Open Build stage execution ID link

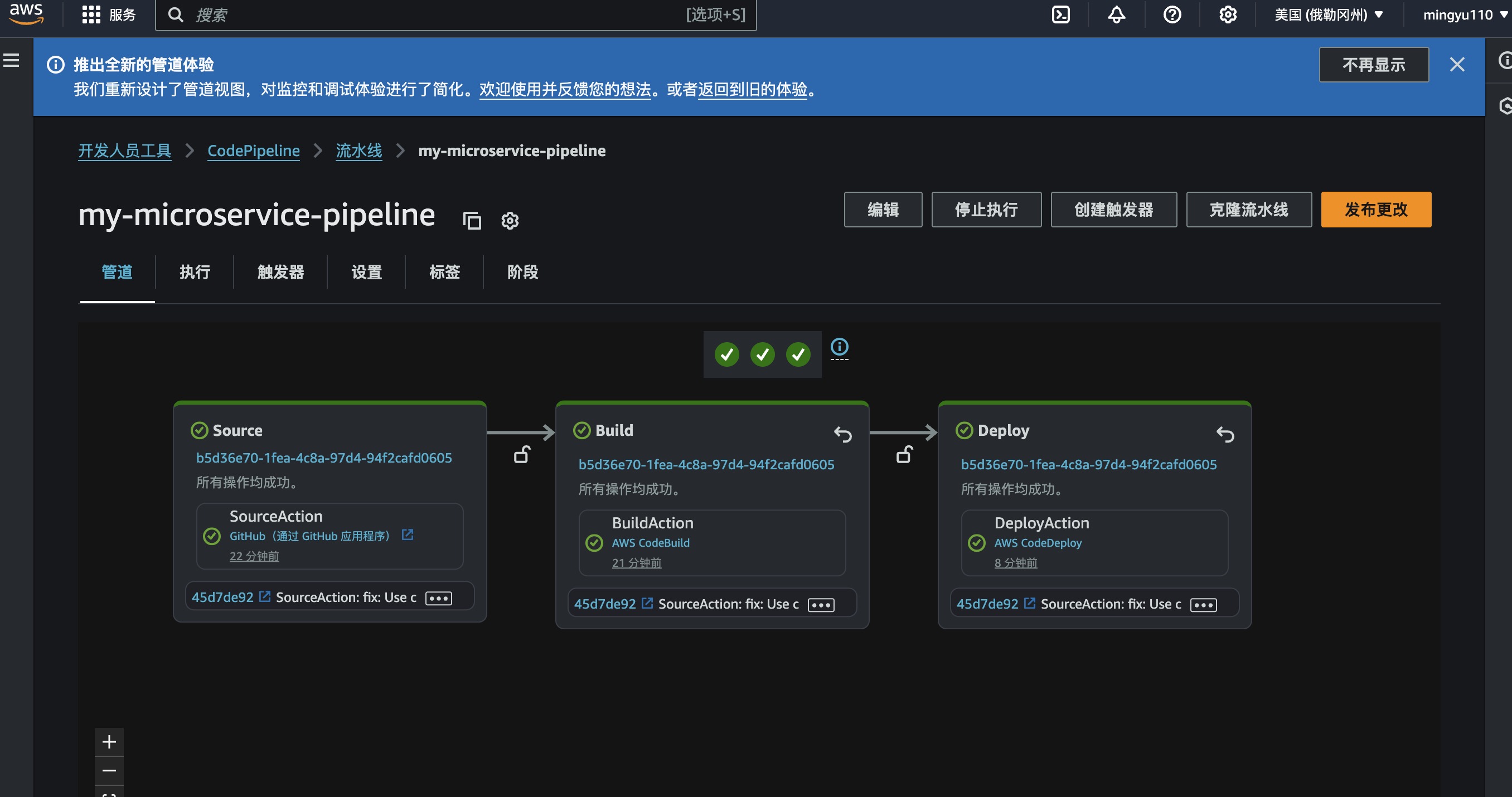(x=706, y=465)
